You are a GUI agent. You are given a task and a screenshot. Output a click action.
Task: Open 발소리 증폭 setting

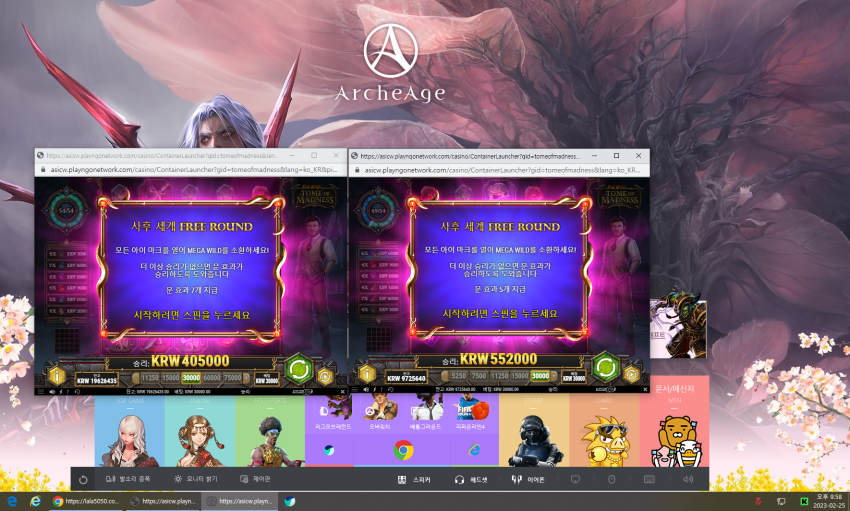[x=127, y=479]
